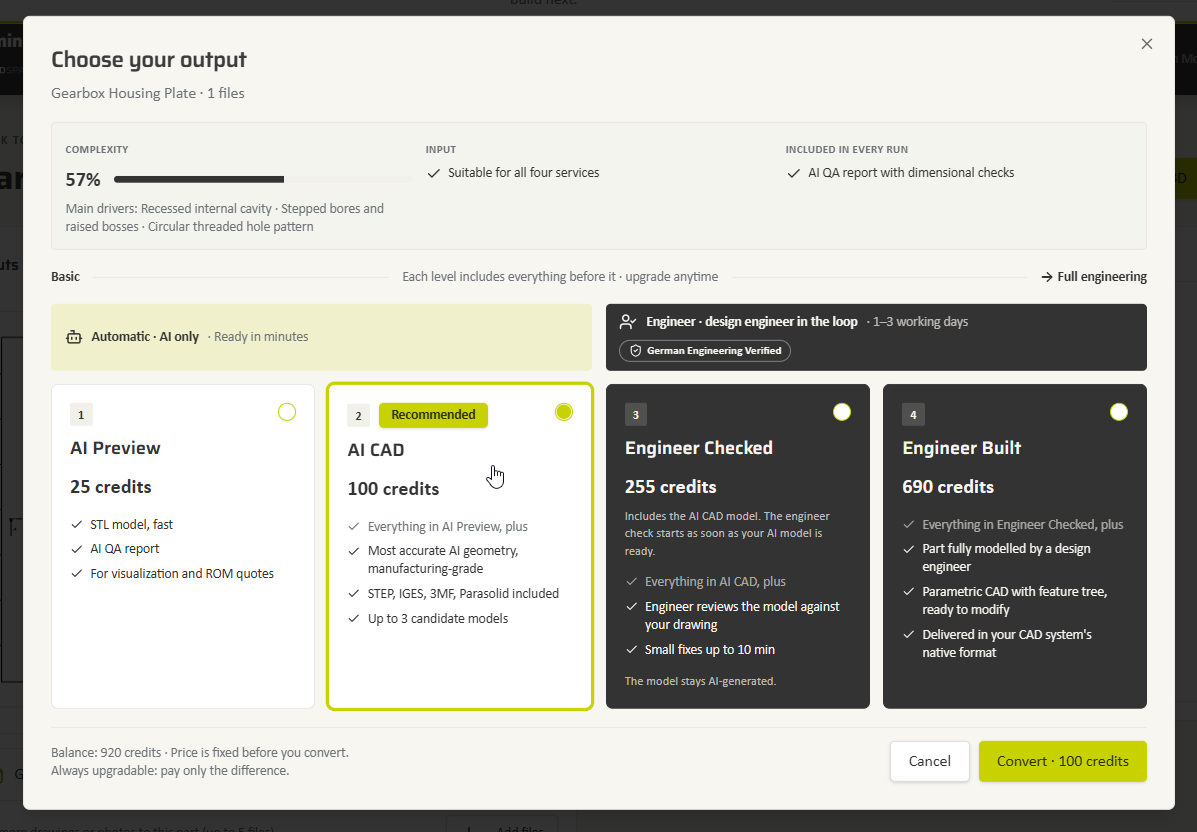Click the AI CAD card title

376,450
